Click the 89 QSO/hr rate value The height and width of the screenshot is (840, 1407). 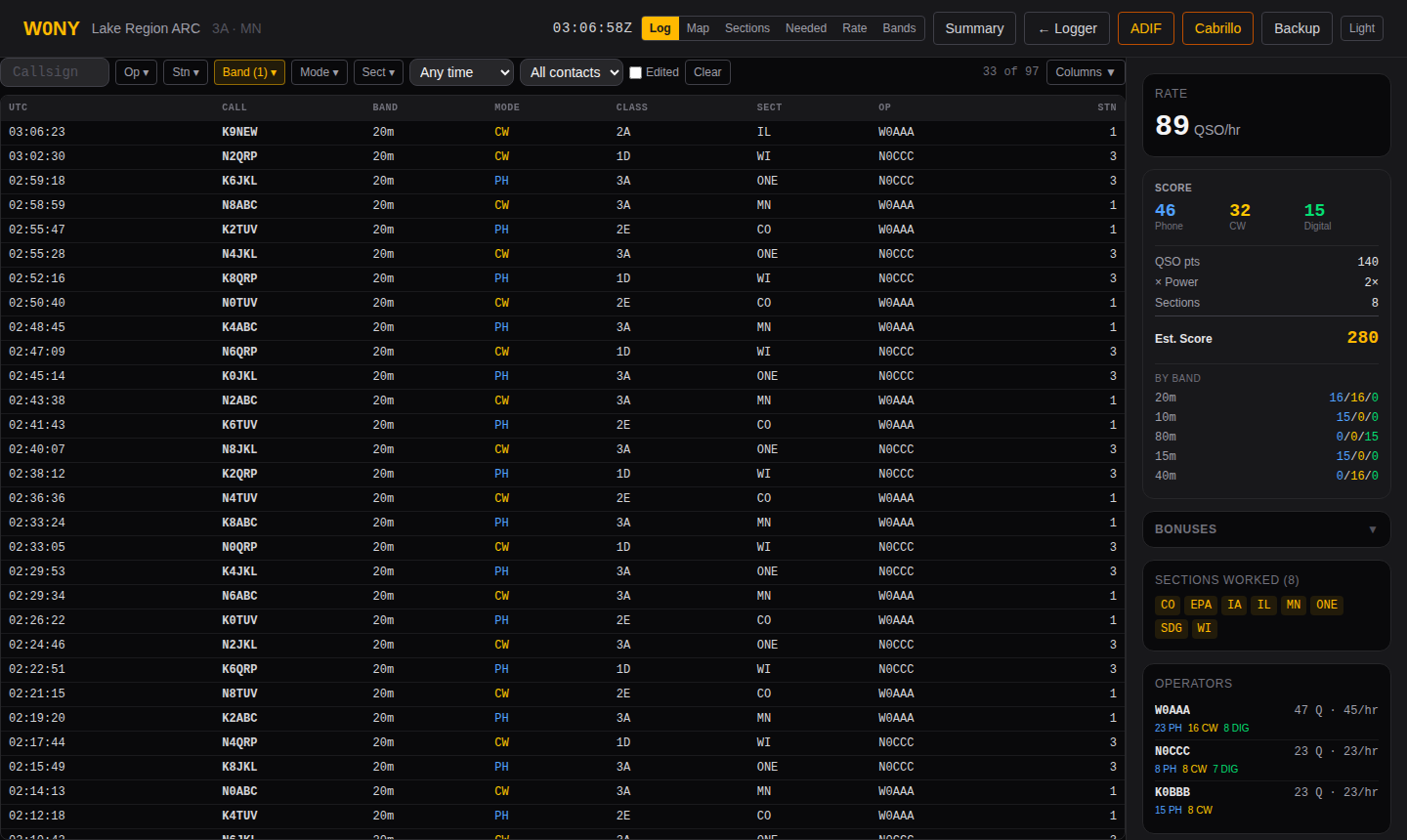point(1197,126)
